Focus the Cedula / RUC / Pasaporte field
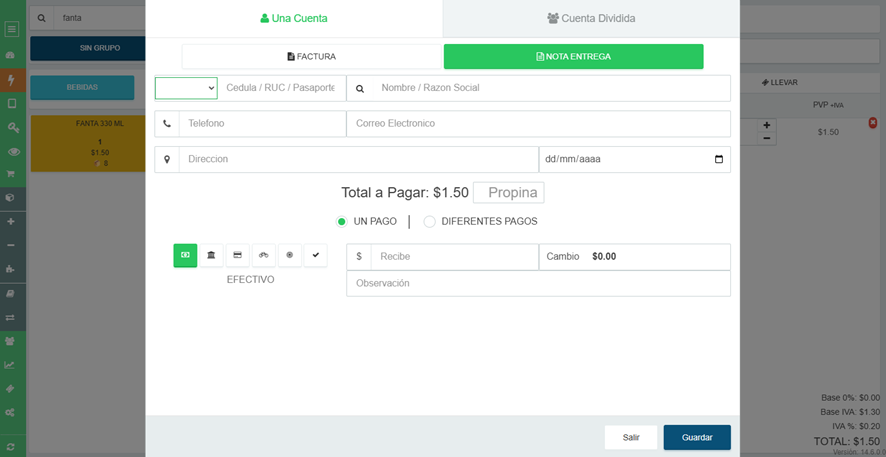This screenshot has height=457, width=886. pyautogui.click(x=281, y=88)
